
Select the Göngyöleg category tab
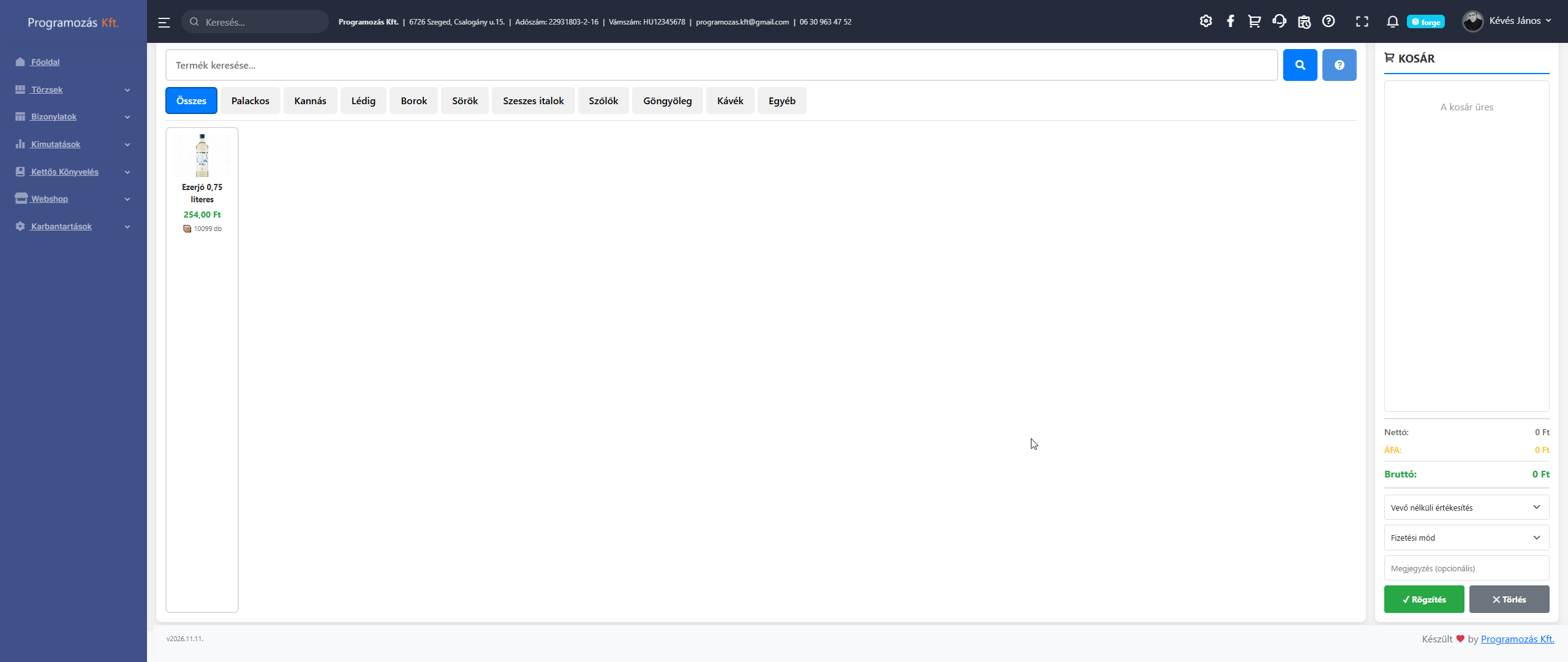[667, 101]
